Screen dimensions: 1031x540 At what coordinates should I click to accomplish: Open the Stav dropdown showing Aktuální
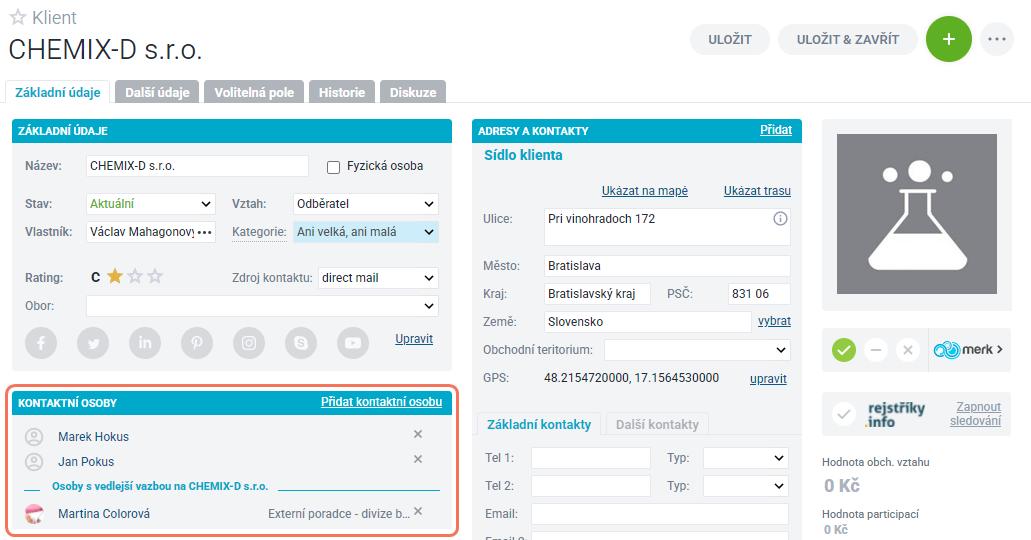[x=151, y=204]
